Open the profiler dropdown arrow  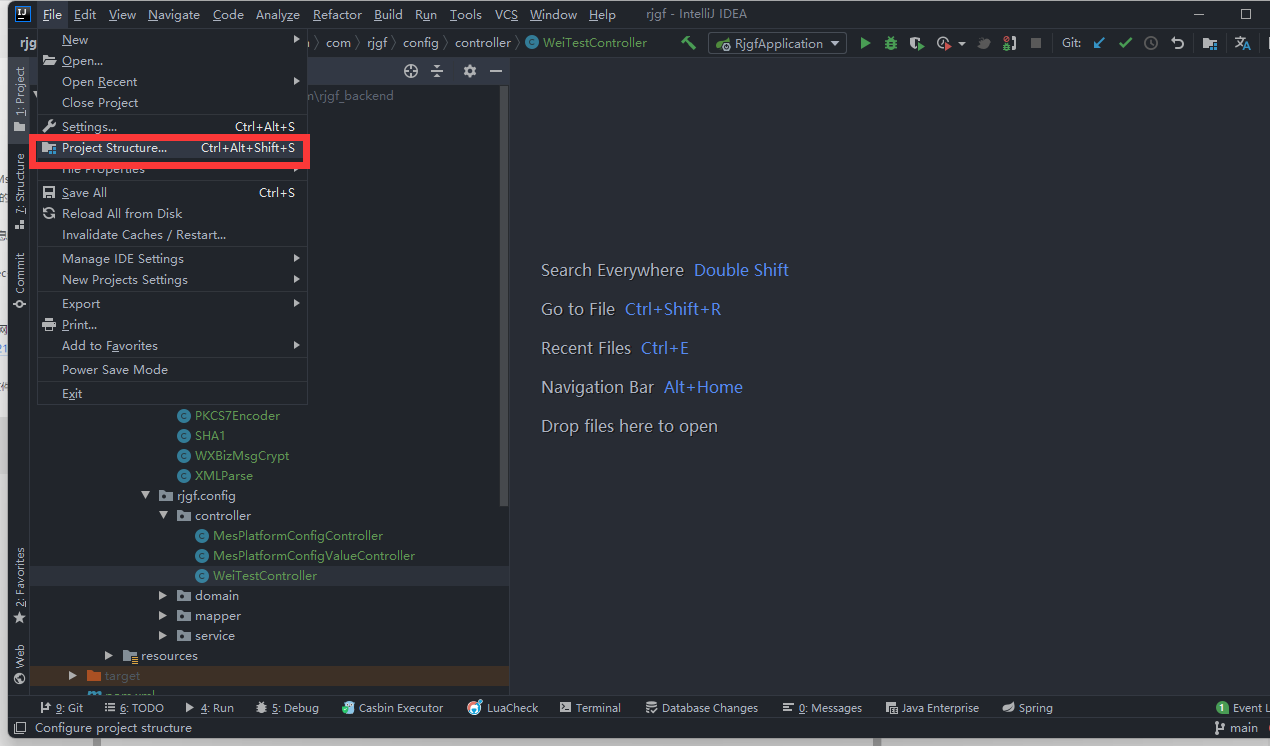[962, 44]
